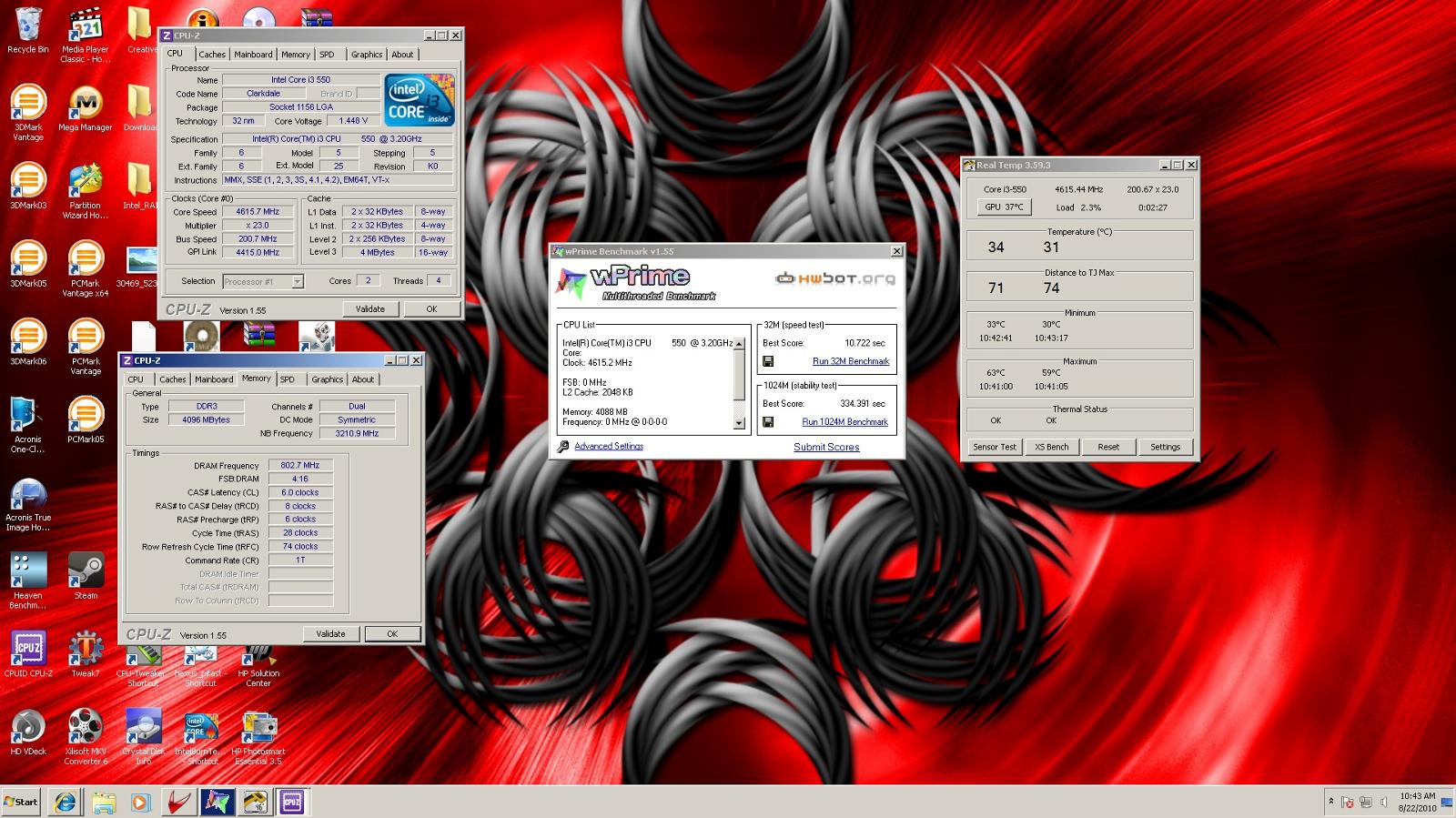Click 32M benchmark save floppy icon

[x=768, y=361]
